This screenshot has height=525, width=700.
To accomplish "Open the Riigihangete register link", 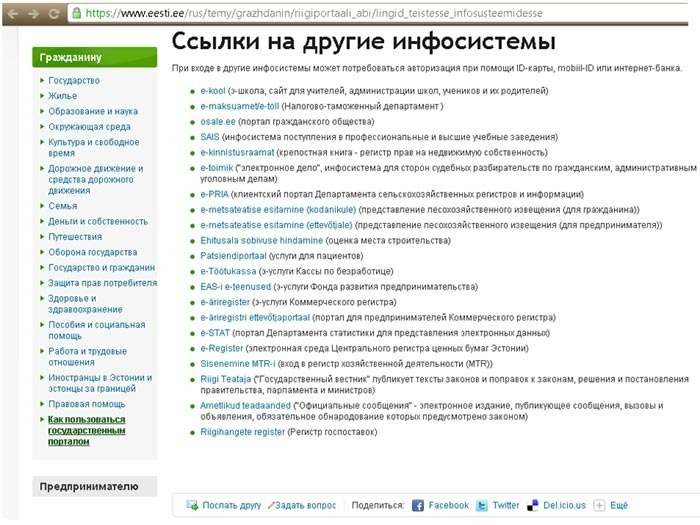I will click(242, 432).
